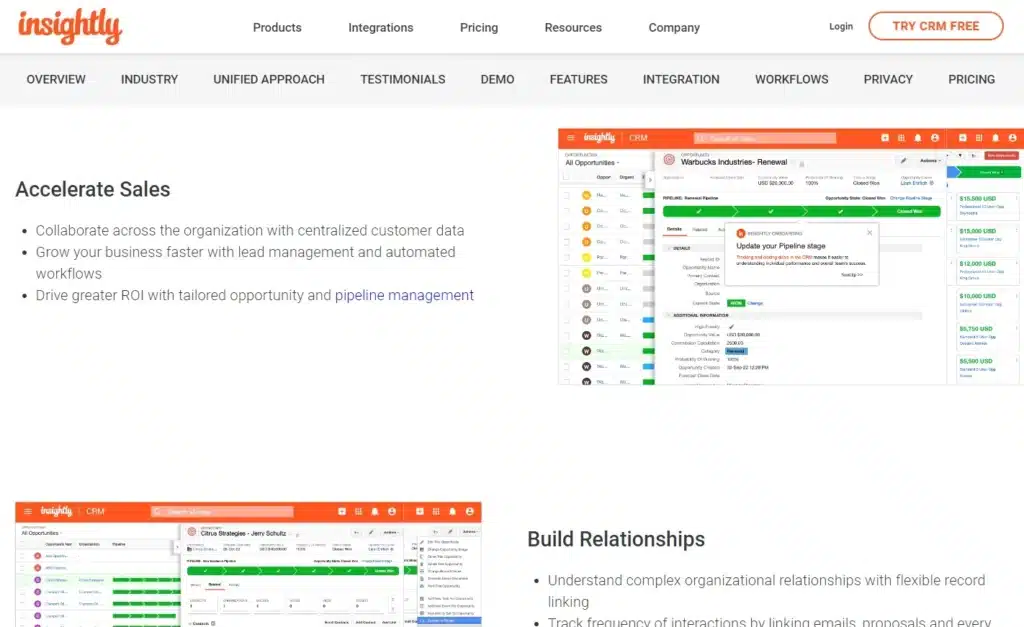
Task: Open the Citrus Strategies CRM screenshot
Action: 248,564
